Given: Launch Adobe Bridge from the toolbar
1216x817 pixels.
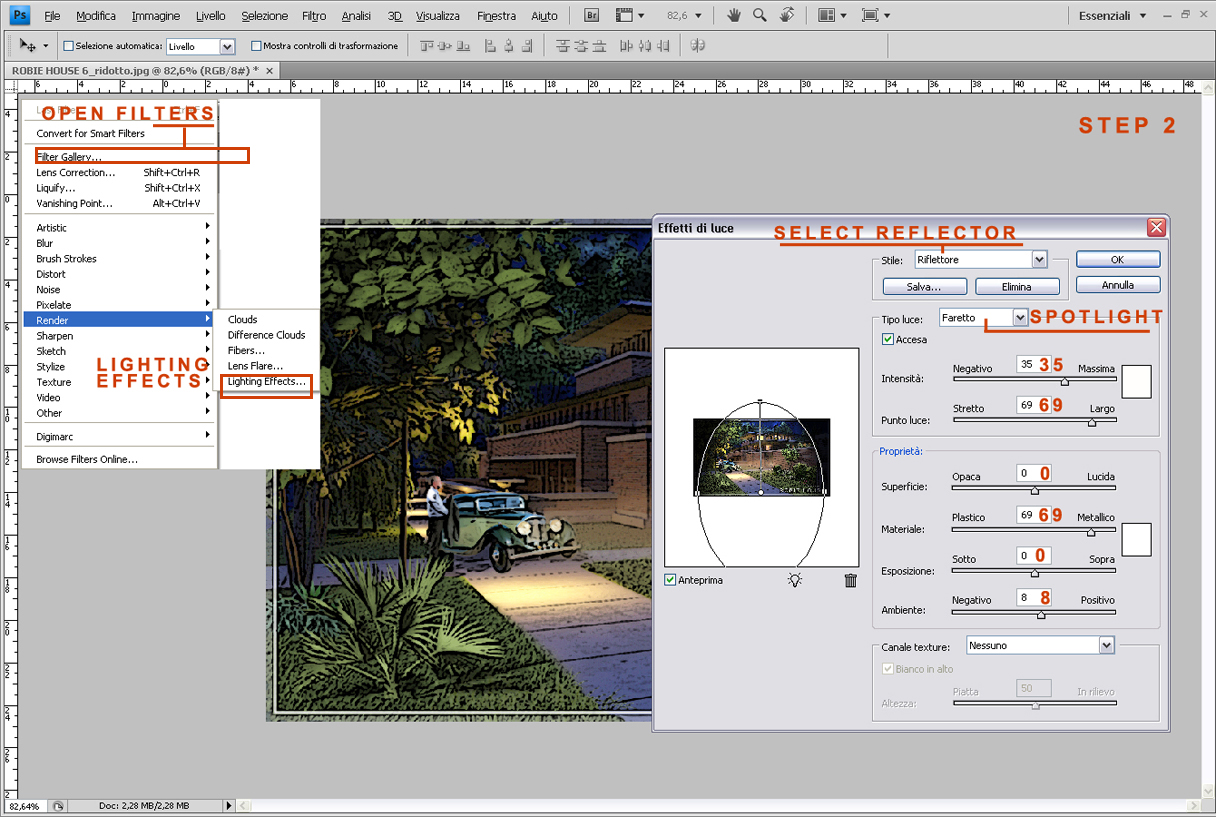Looking at the screenshot, I should pyautogui.click(x=591, y=15).
